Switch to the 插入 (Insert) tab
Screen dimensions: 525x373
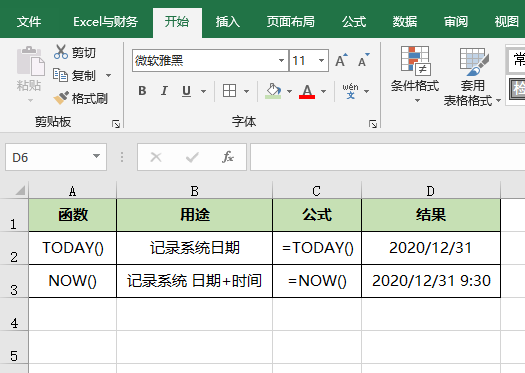pos(228,22)
